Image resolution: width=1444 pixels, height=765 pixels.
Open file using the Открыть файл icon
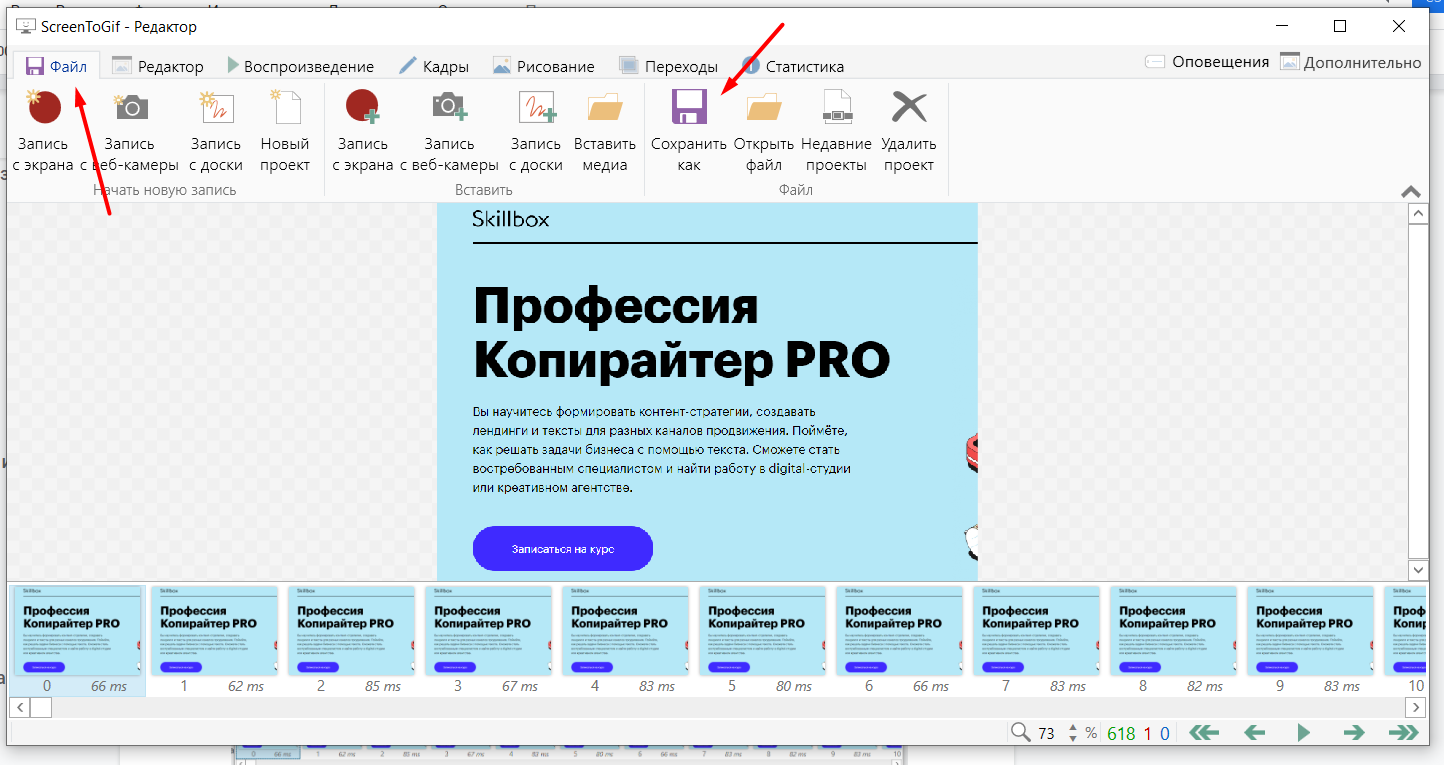click(763, 107)
